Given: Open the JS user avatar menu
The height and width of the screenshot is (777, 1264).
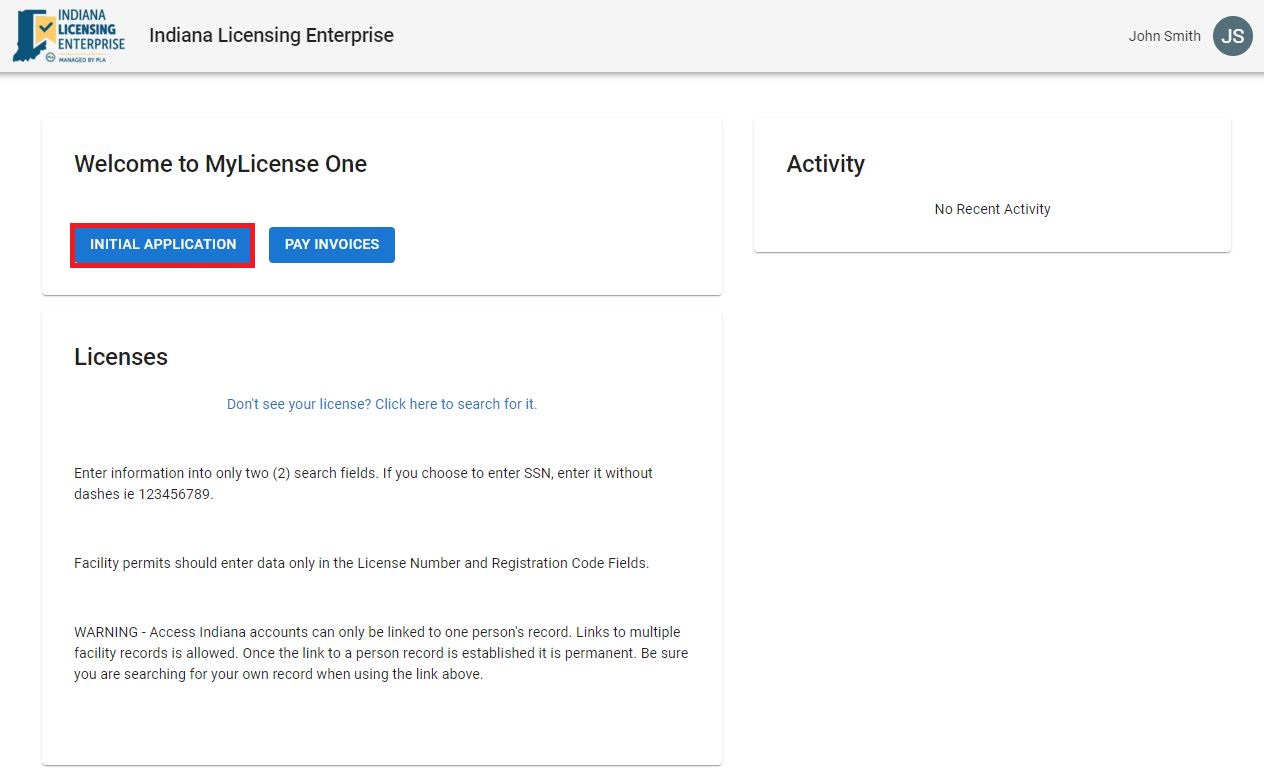Looking at the screenshot, I should click(1232, 36).
